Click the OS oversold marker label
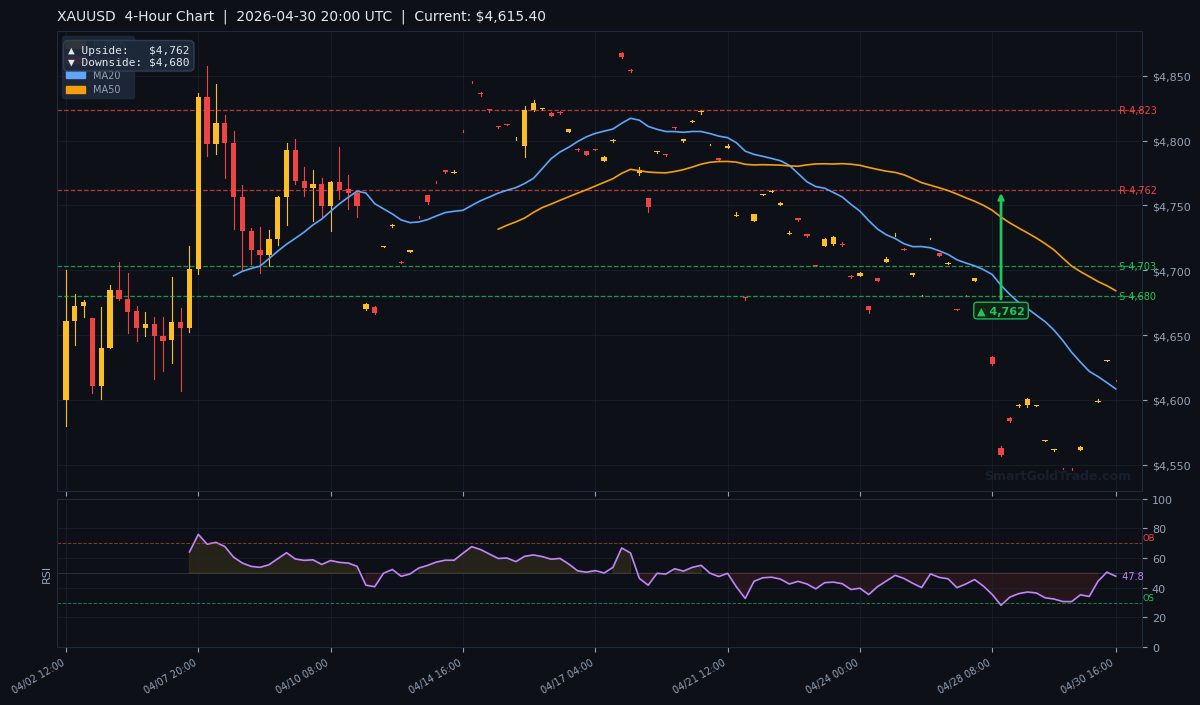1200x705 pixels. point(1148,598)
